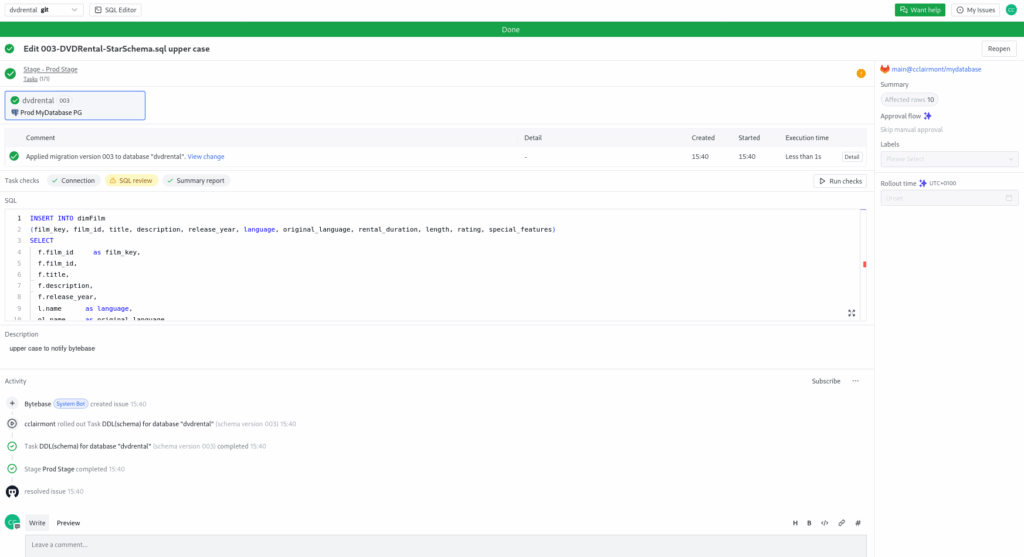Click the calendar icon in Rollout time
Image resolution: width=1024 pixels, height=557 pixels.
point(1009,199)
